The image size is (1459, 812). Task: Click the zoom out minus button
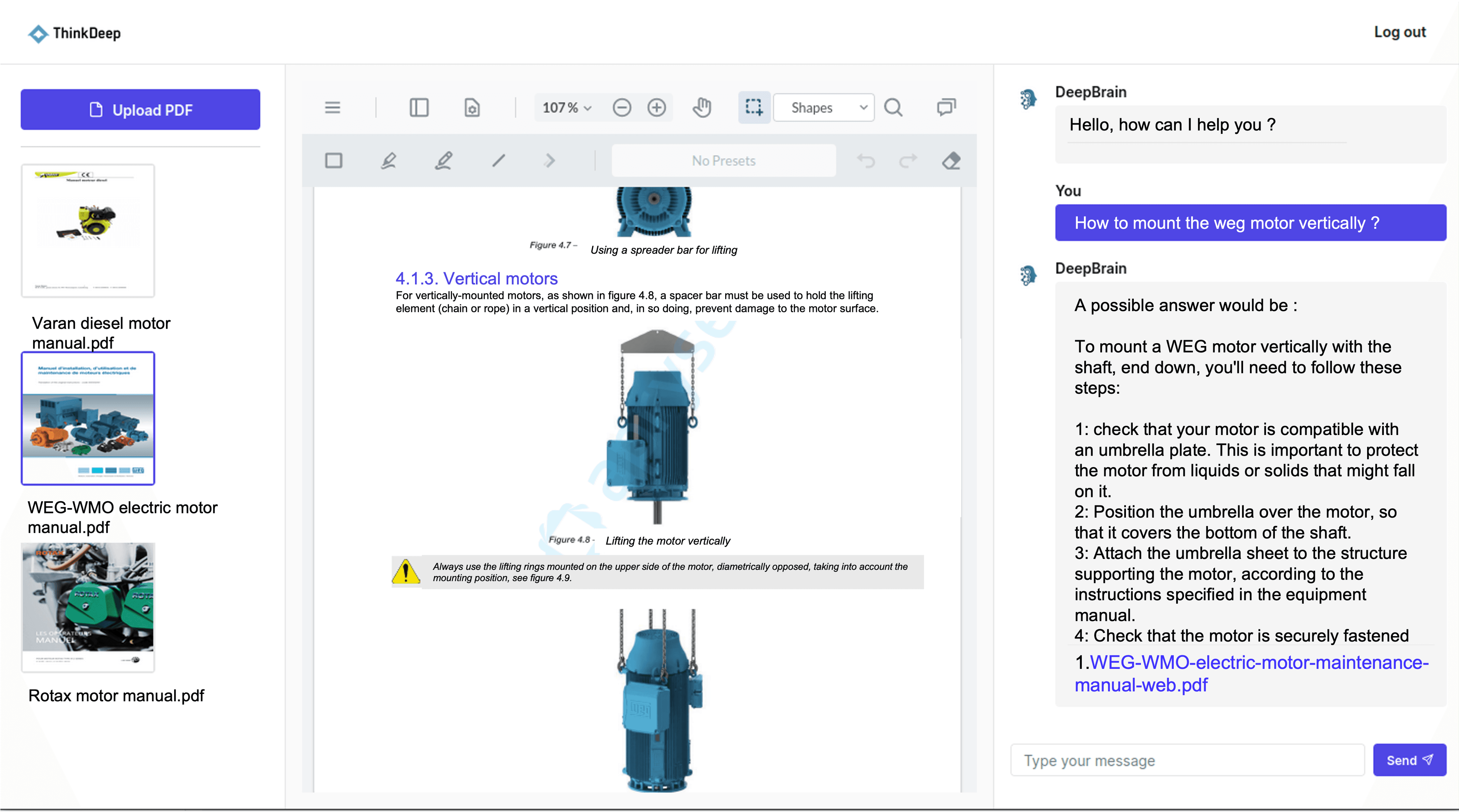621,108
